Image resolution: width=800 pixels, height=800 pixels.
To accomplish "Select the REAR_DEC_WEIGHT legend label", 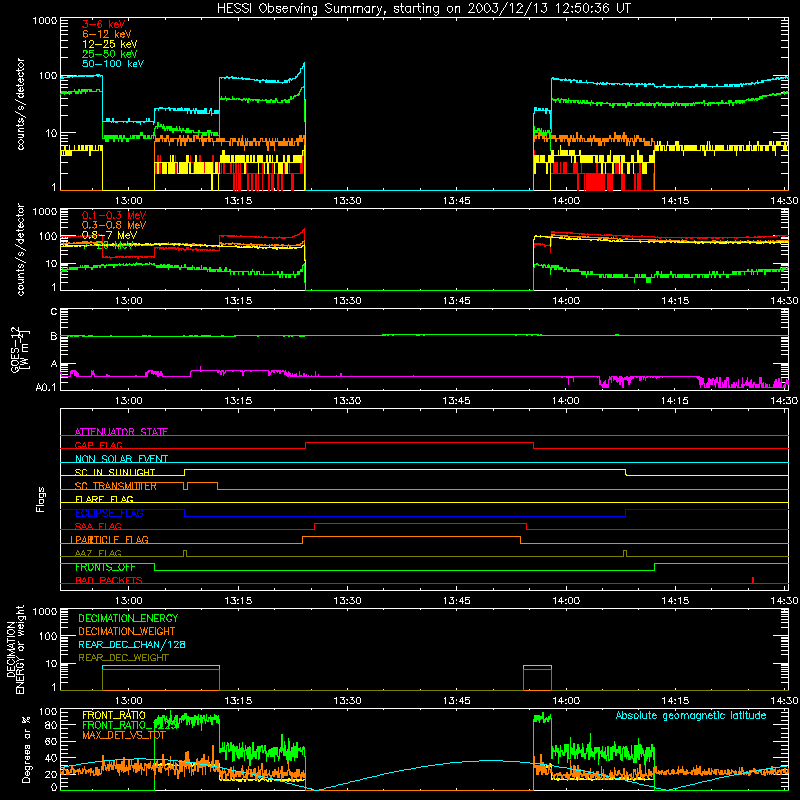I will pos(123,658).
